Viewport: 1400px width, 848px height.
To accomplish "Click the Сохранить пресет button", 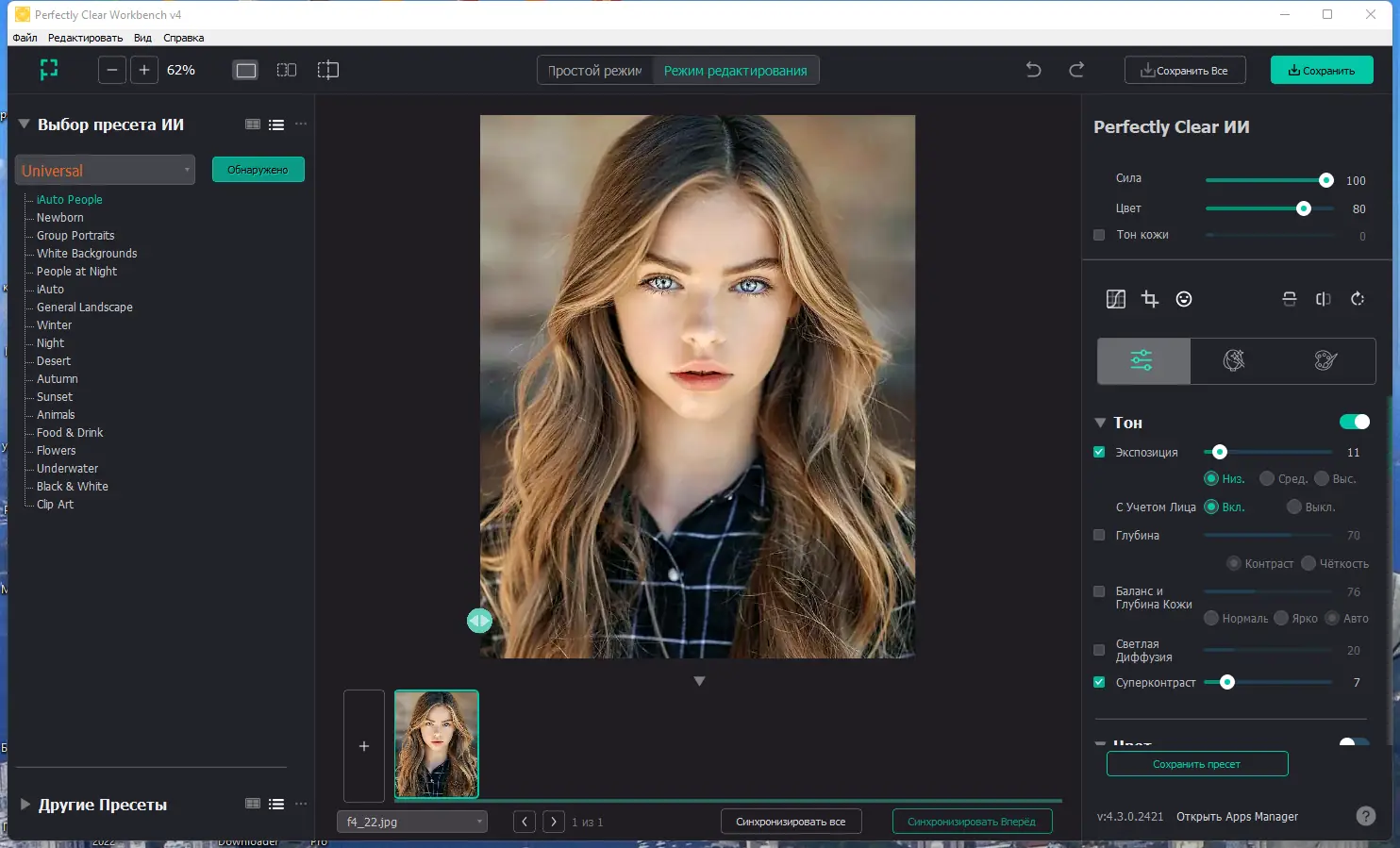I will pos(1196,764).
